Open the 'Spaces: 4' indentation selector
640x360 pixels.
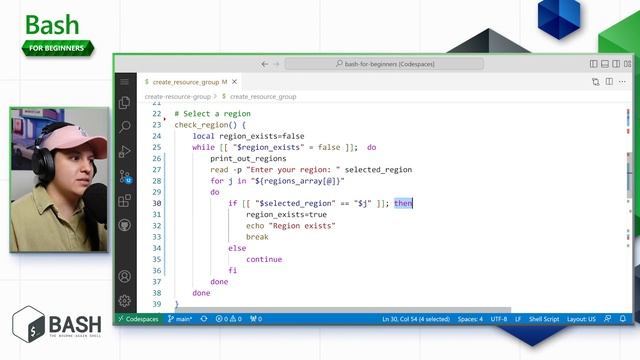(x=470, y=319)
